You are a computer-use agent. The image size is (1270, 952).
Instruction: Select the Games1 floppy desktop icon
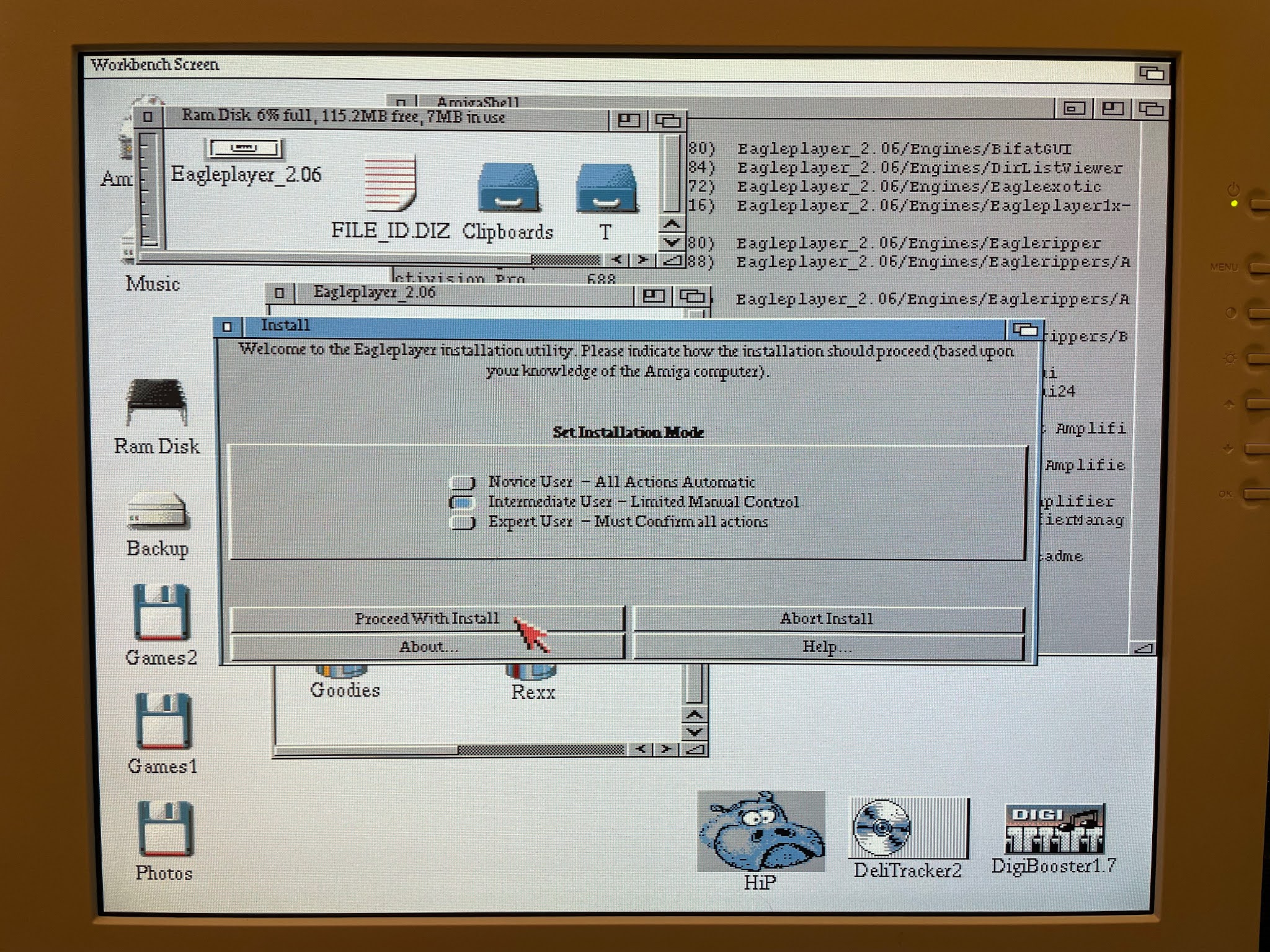pos(162,733)
